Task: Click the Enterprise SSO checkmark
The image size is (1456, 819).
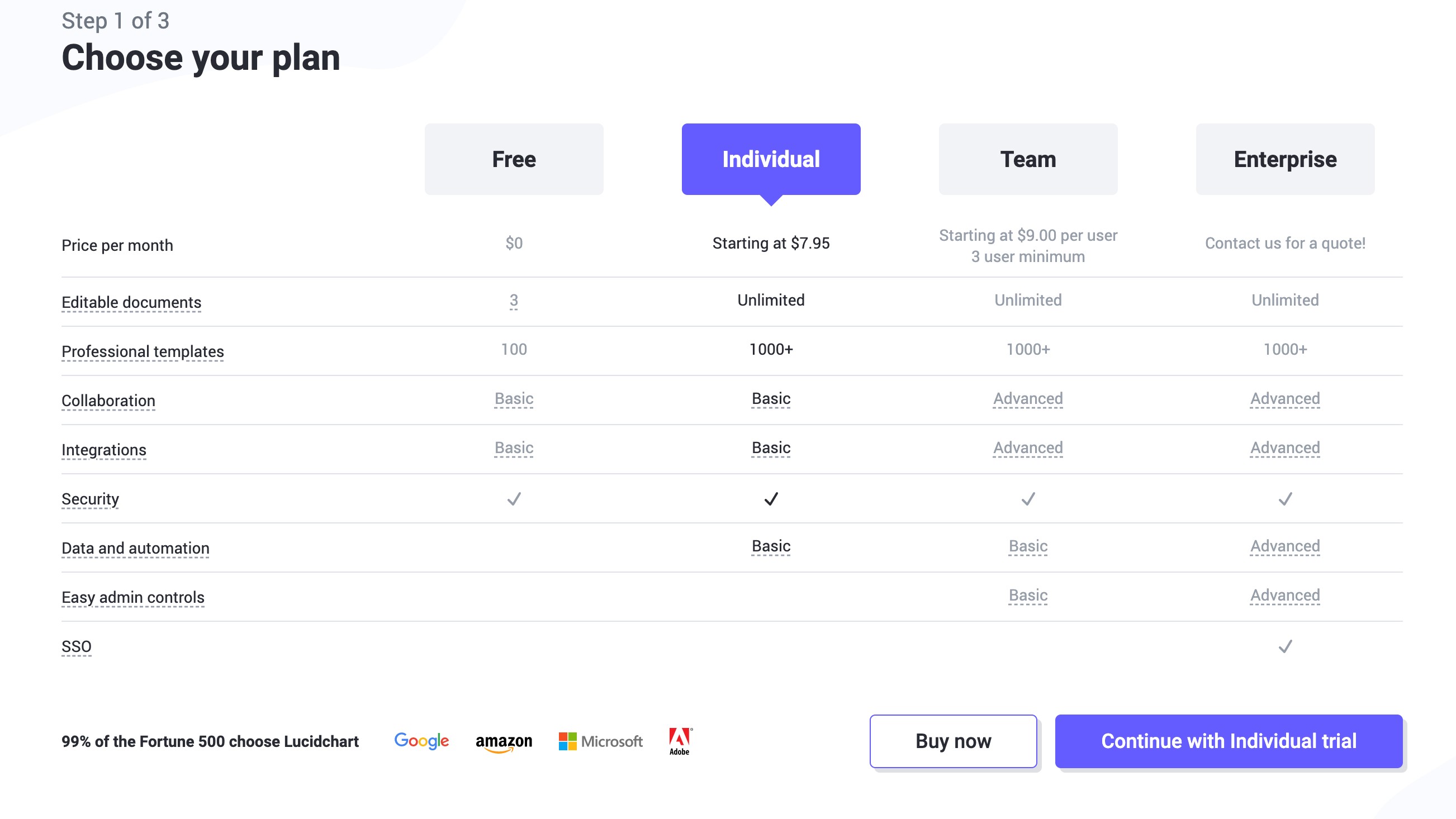Action: [x=1285, y=646]
